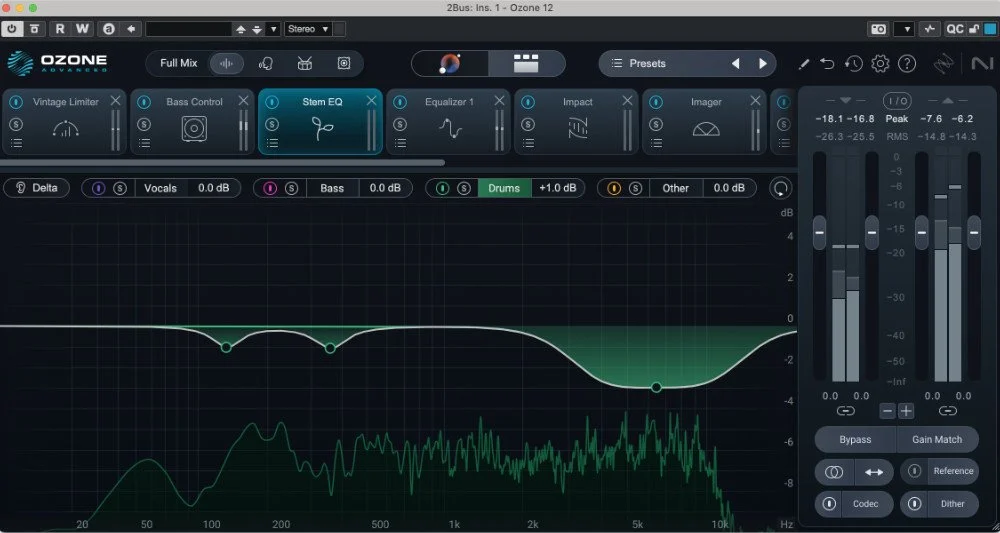Image resolution: width=1000 pixels, height=533 pixels.
Task: Click the reset circular arrow icon beside Other
Action: [x=781, y=188]
